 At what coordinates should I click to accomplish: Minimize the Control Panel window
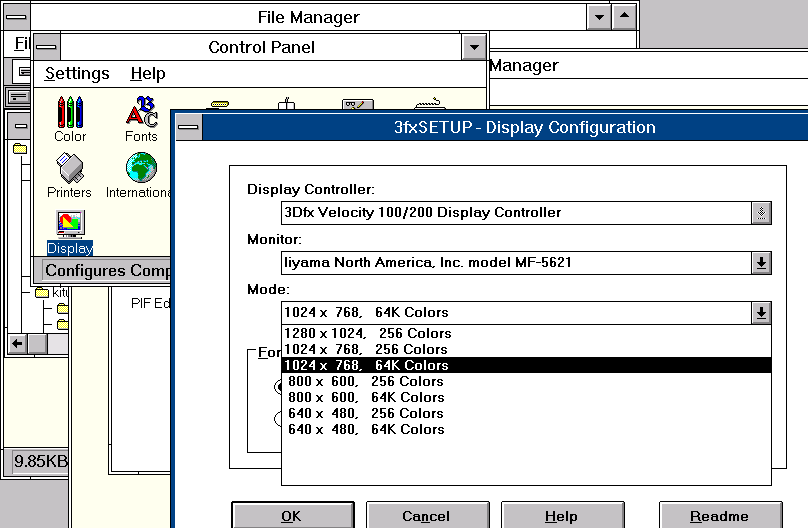click(474, 47)
